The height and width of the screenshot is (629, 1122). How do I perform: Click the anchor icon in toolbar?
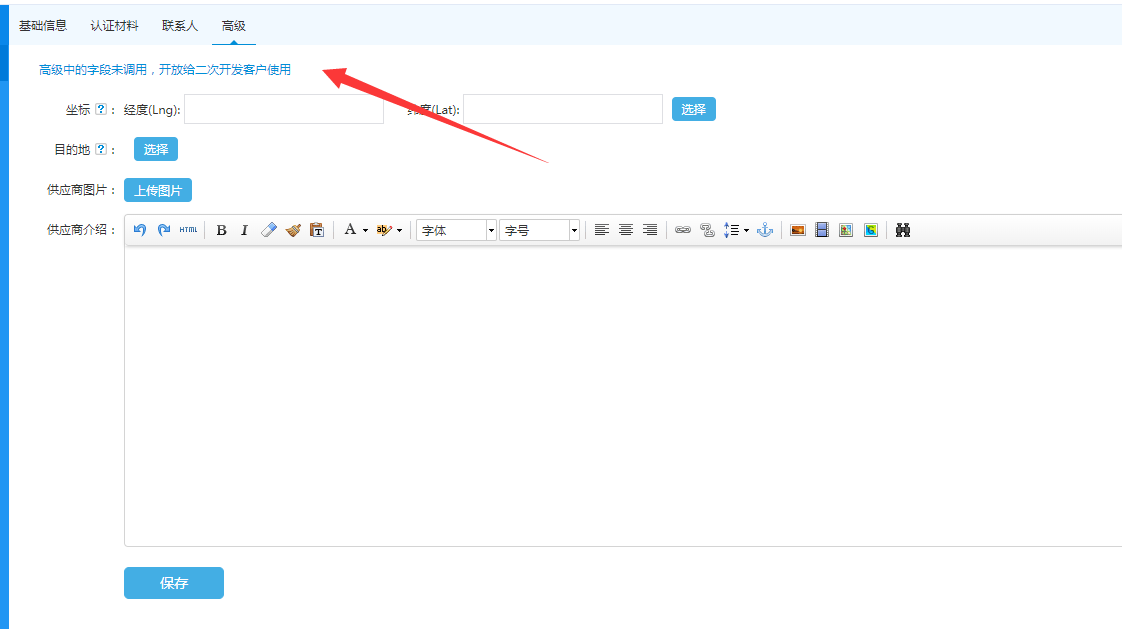click(765, 230)
